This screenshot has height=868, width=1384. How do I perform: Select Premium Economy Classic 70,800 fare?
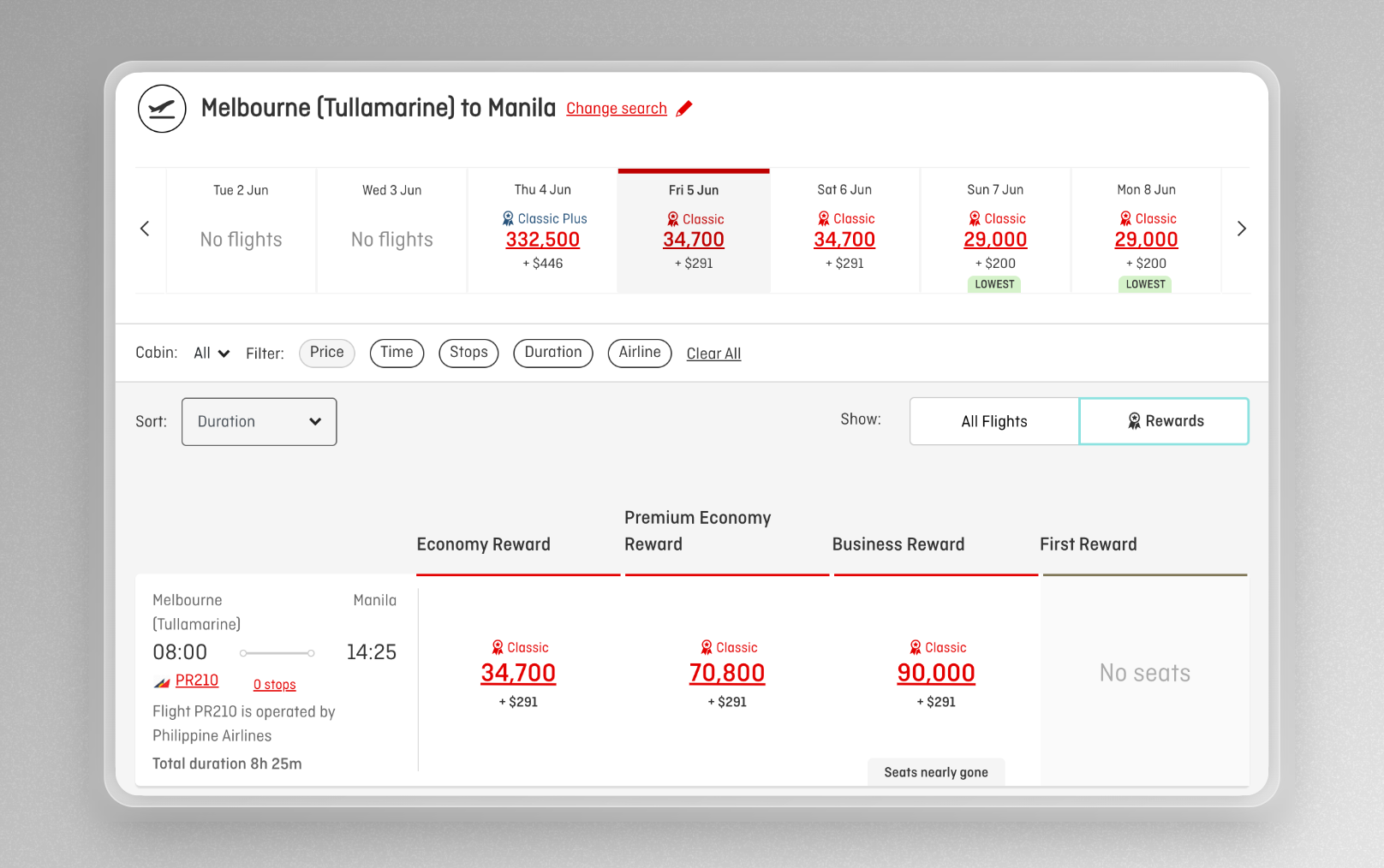pos(727,673)
